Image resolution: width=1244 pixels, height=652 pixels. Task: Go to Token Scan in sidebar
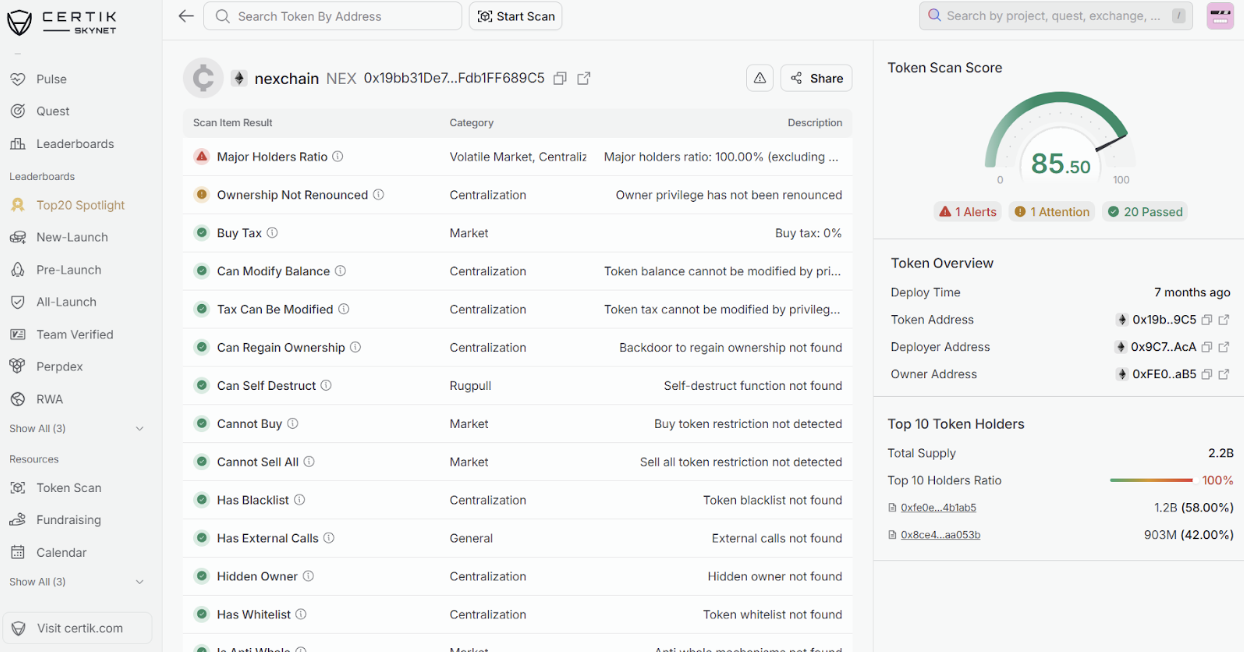[68, 488]
